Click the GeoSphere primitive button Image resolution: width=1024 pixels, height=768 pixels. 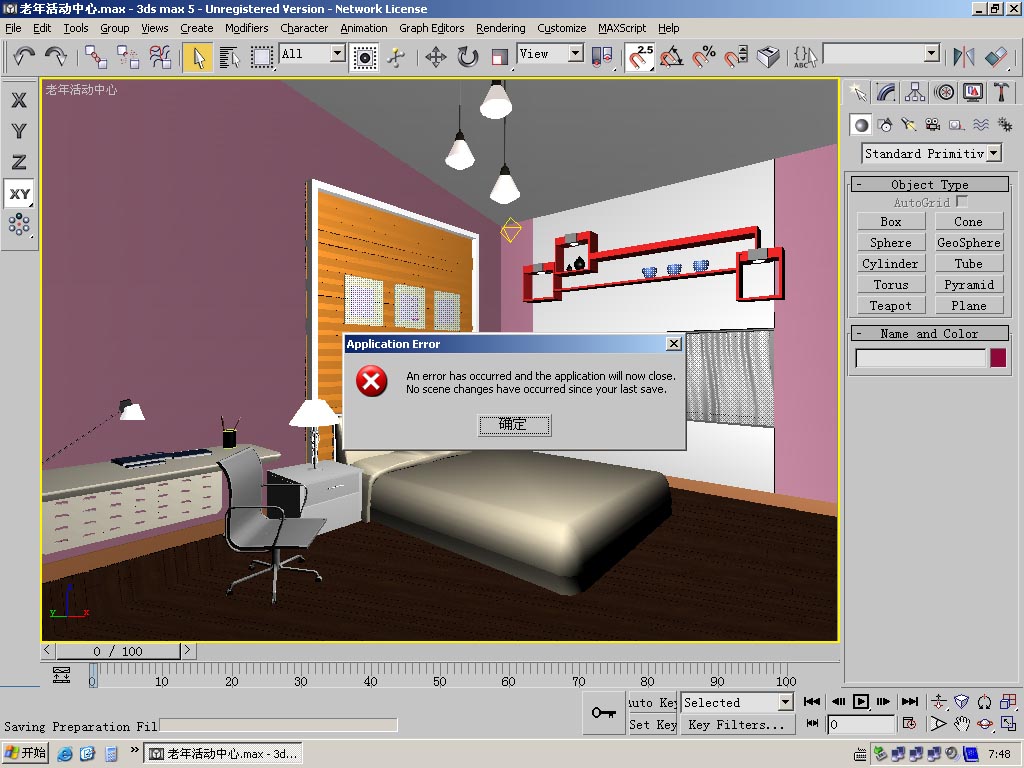click(x=968, y=242)
